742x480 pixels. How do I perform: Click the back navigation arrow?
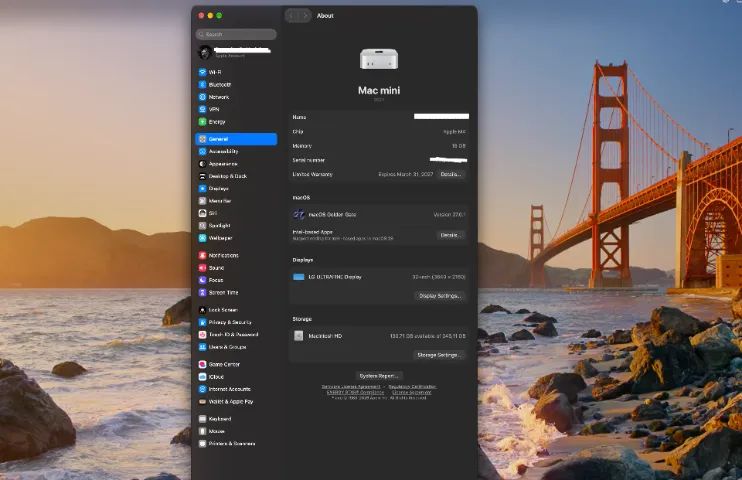(292, 16)
